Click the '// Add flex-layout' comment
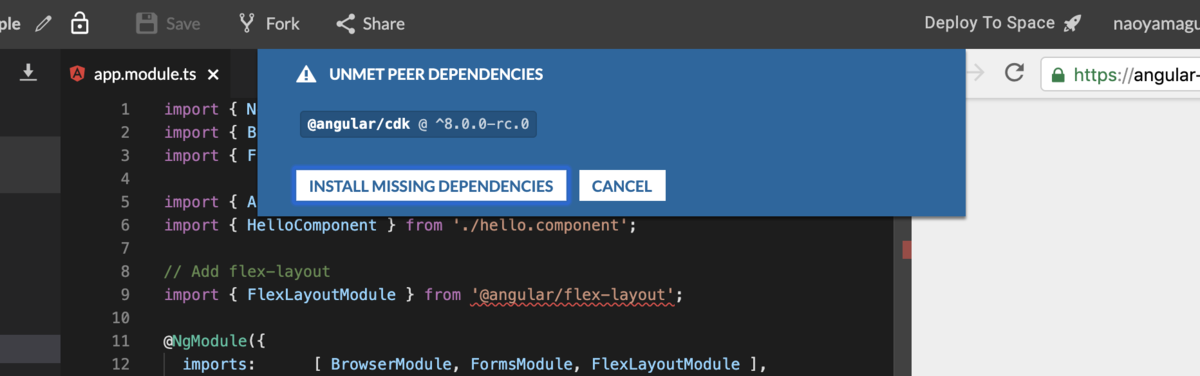The height and width of the screenshot is (376, 1200). coord(247,272)
